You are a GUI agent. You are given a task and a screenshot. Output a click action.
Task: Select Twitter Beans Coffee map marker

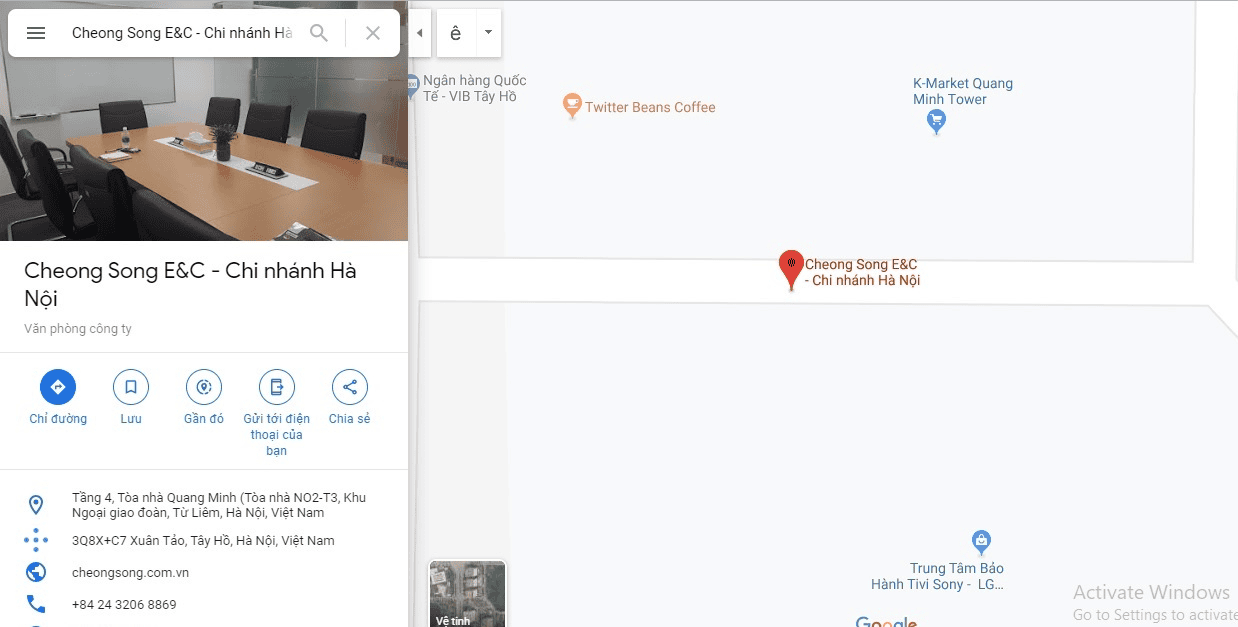click(572, 106)
